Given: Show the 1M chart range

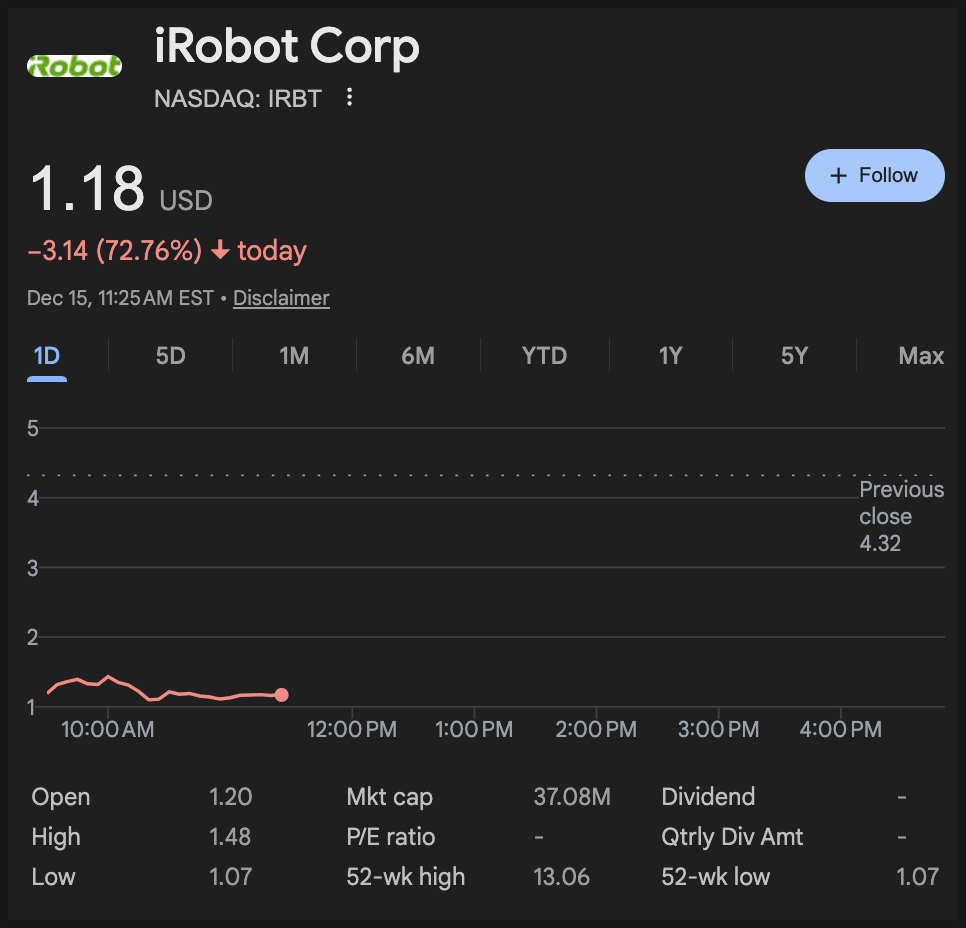Looking at the screenshot, I should click(294, 356).
